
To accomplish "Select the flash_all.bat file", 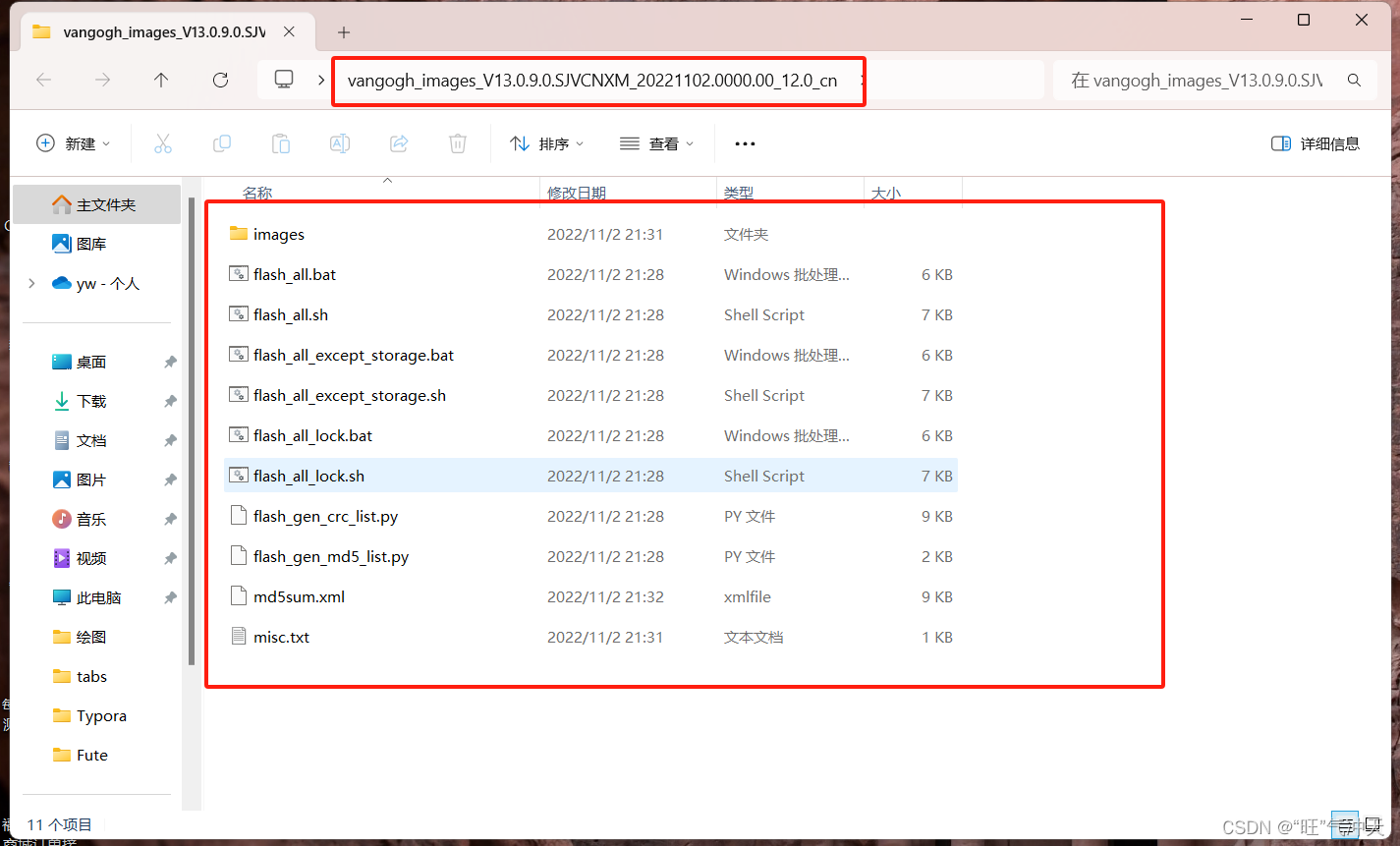I will 294,275.
